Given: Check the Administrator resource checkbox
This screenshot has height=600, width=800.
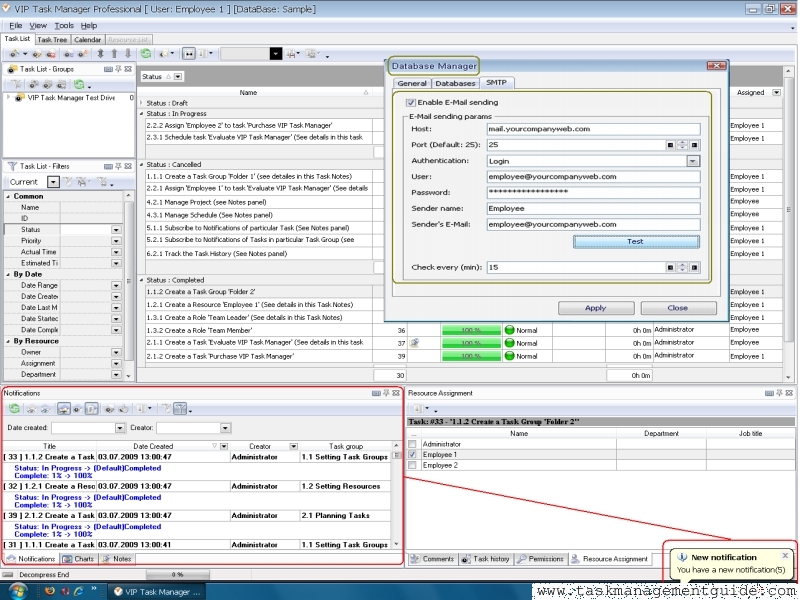Looking at the screenshot, I should [x=412, y=444].
